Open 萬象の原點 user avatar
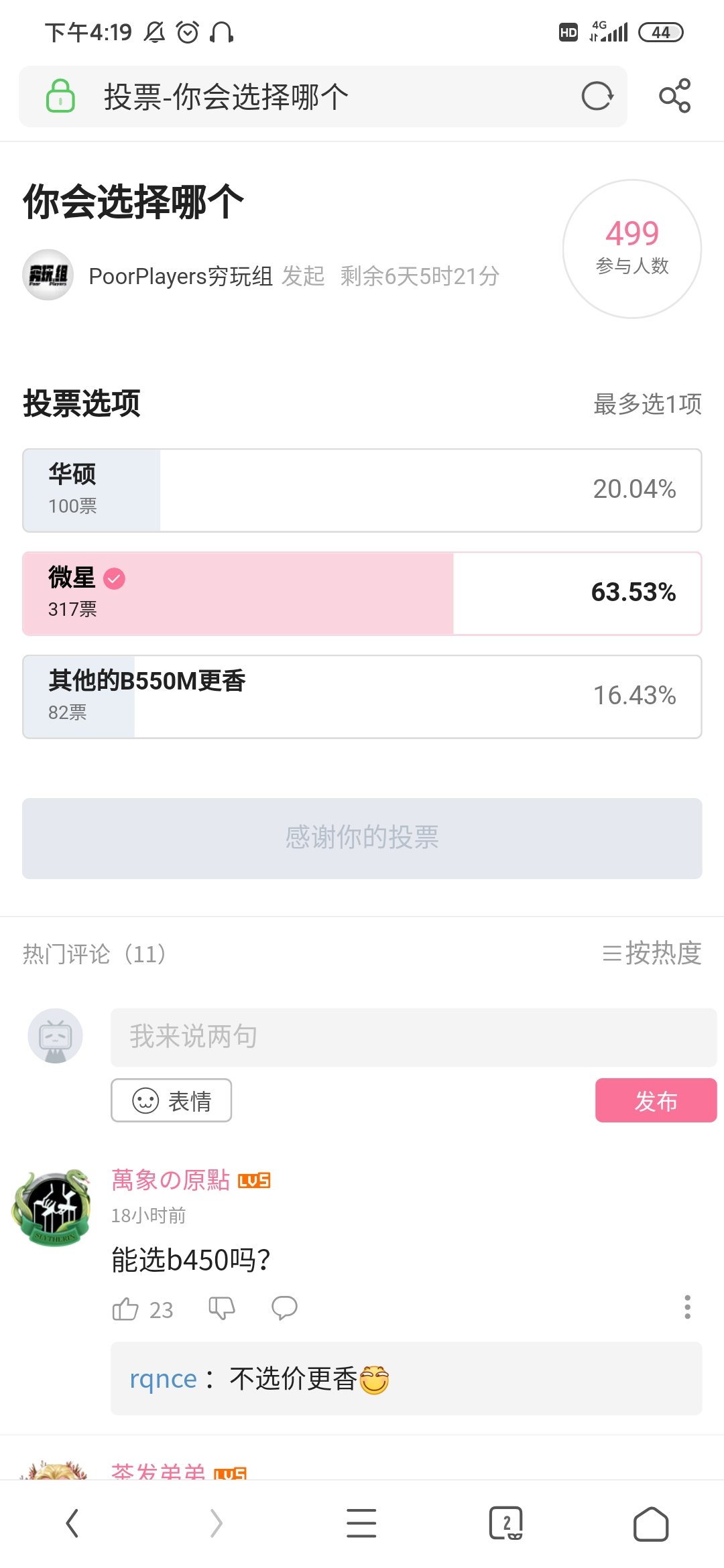The image size is (724, 1568). point(52,1207)
